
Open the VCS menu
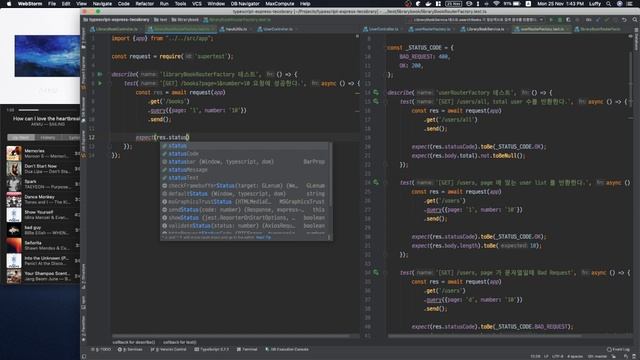[x=197, y=4]
